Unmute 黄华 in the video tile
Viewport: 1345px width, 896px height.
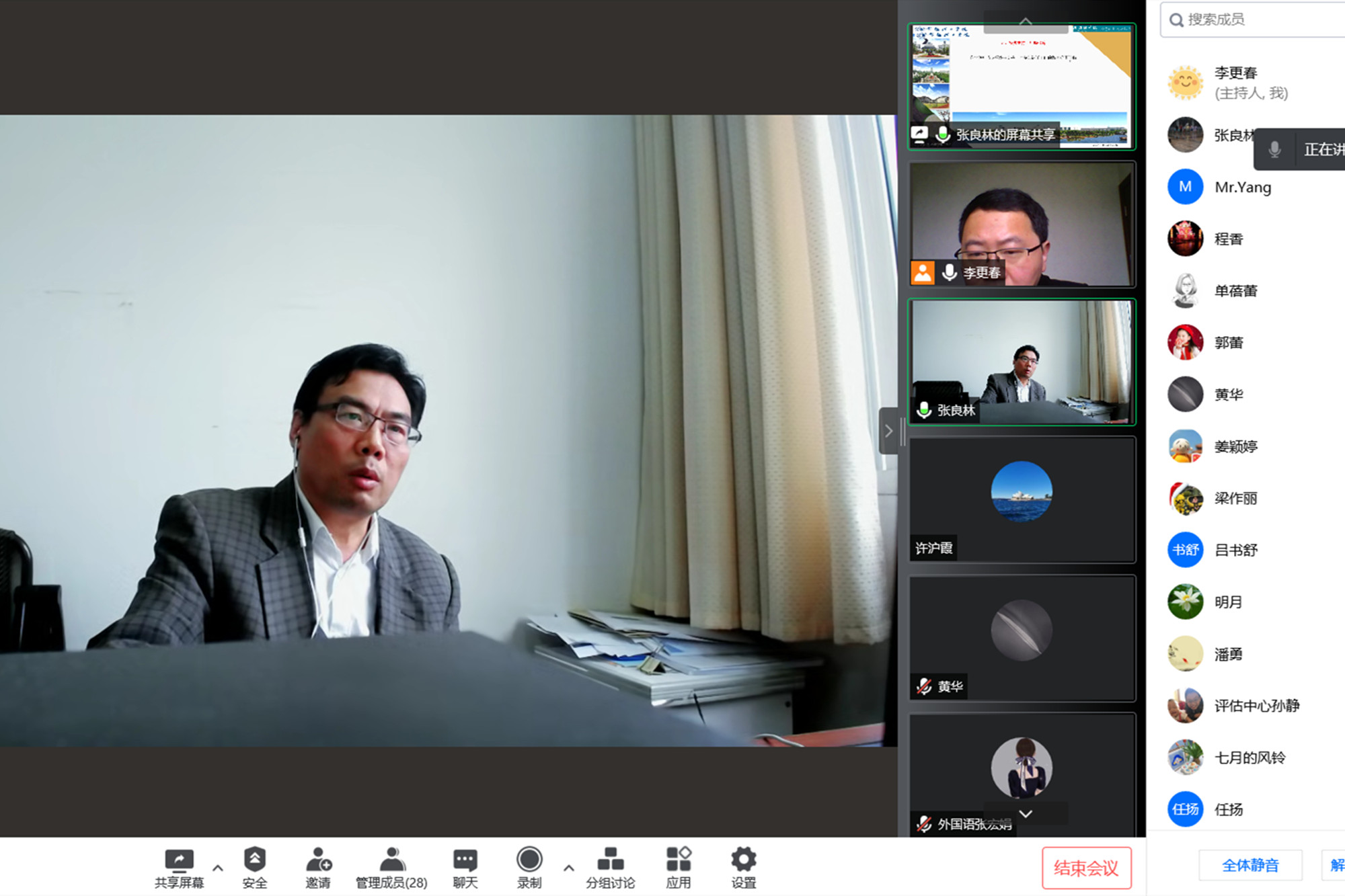tap(925, 686)
